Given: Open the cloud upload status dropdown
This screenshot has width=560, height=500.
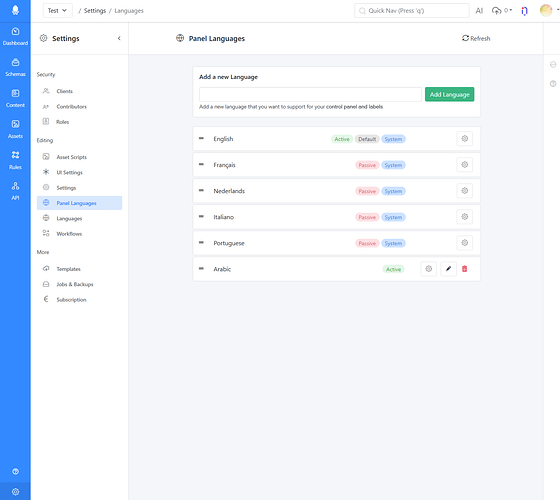Looking at the screenshot, I should click(x=501, y=10).
